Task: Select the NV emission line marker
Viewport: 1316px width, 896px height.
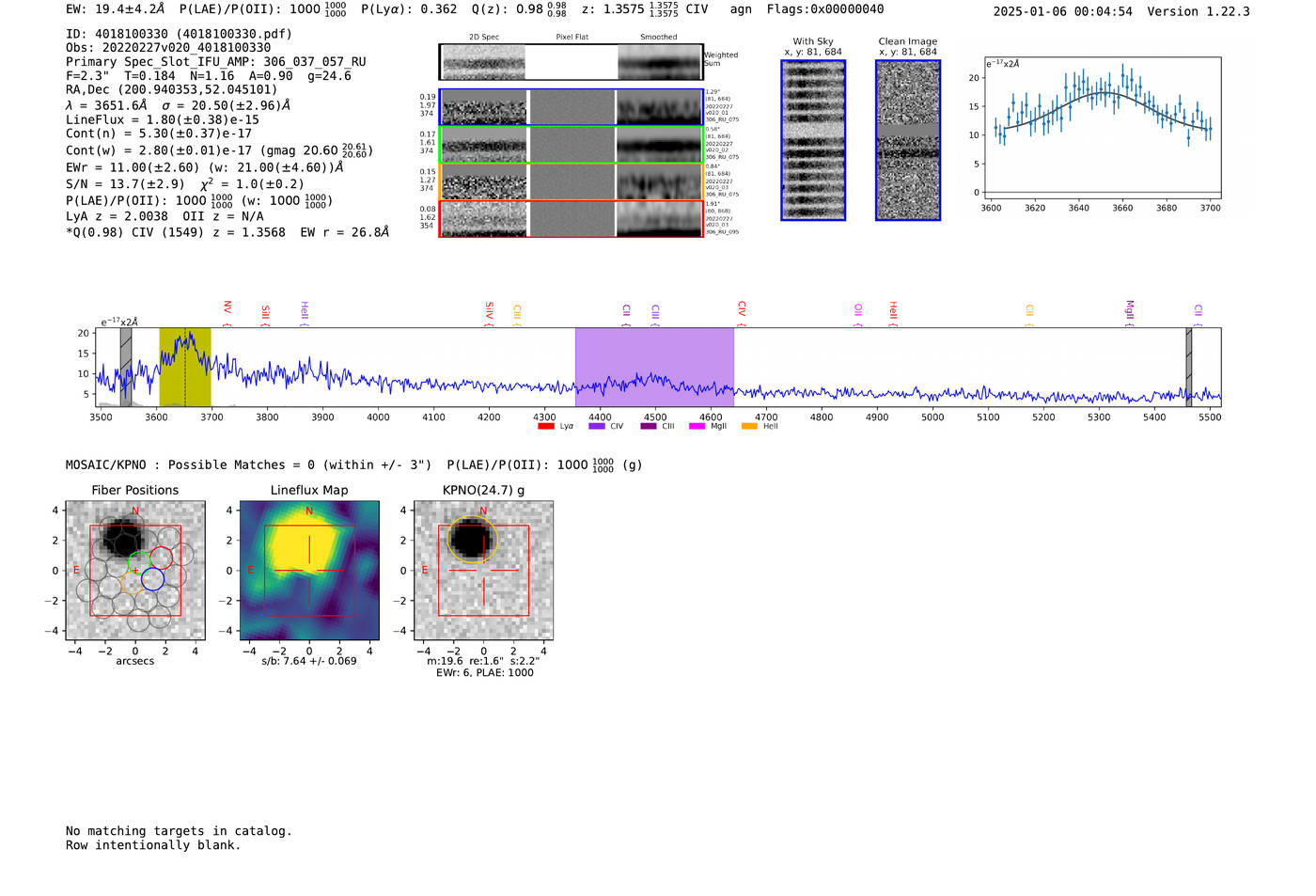Action: (227, 313)
